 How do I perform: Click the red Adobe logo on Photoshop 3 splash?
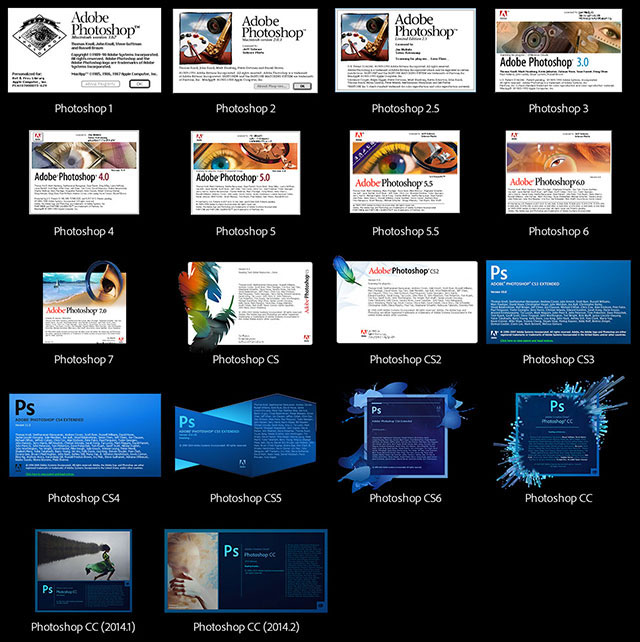coord(503,15)
